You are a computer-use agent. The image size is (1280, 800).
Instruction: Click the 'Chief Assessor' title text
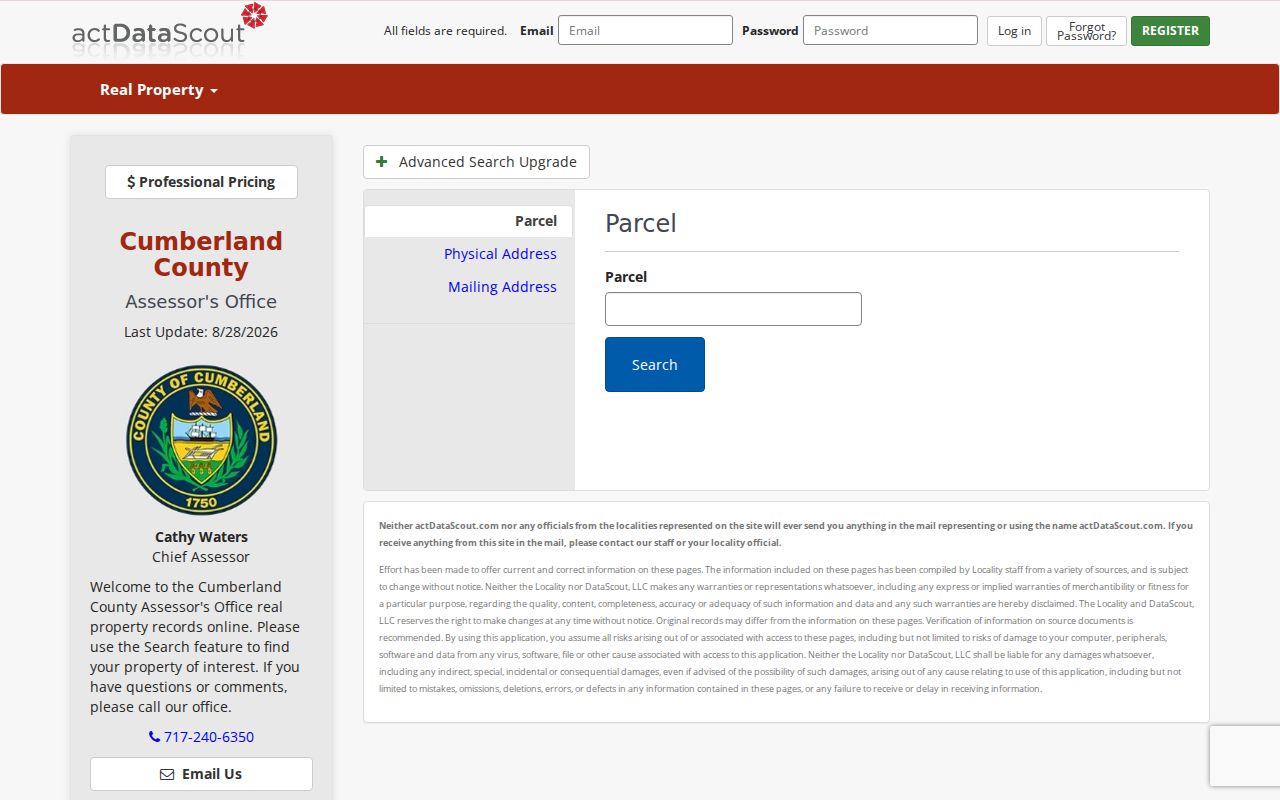tap(201, 557)
